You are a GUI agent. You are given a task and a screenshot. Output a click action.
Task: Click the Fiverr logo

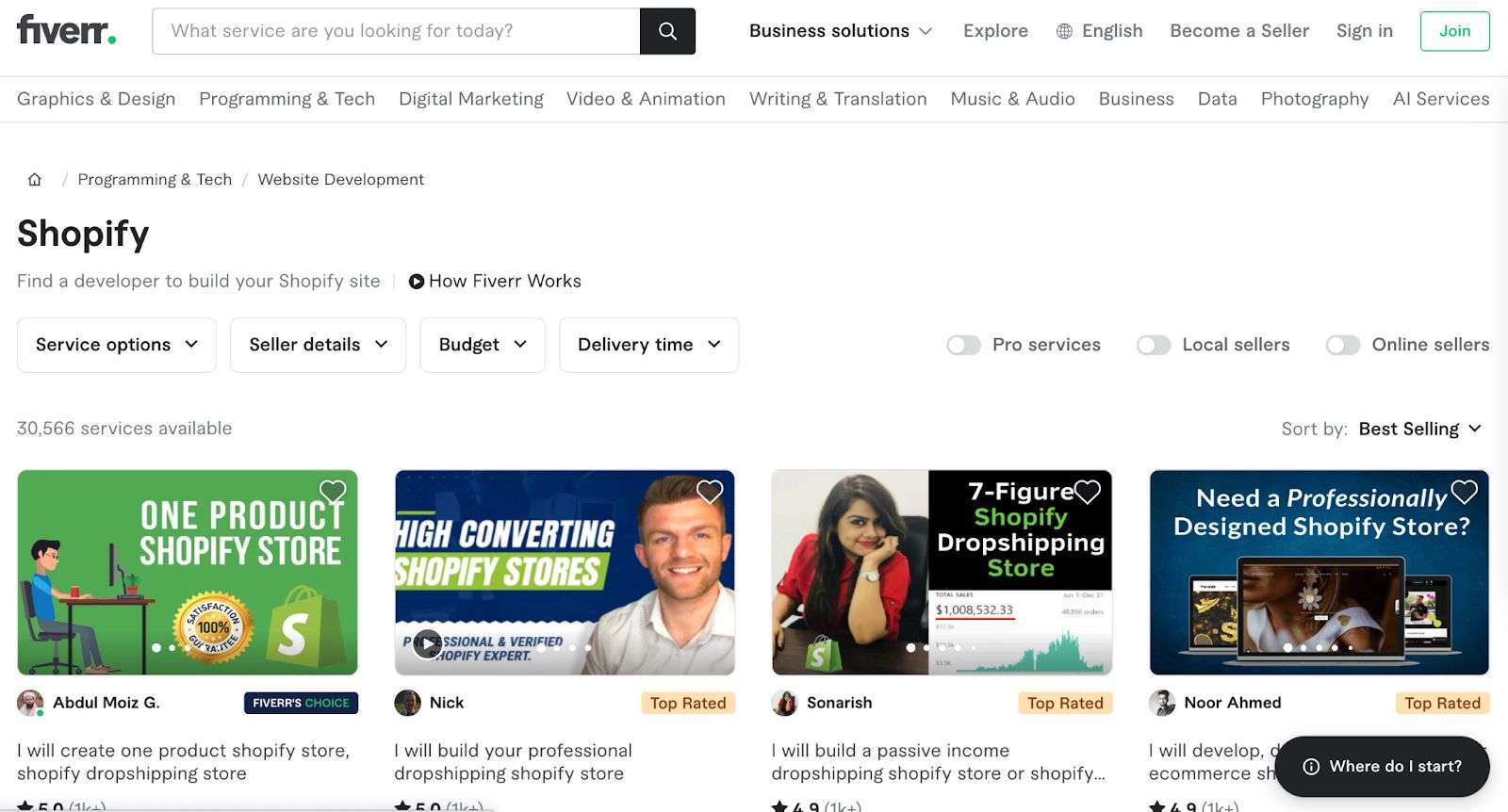[66, 30]
